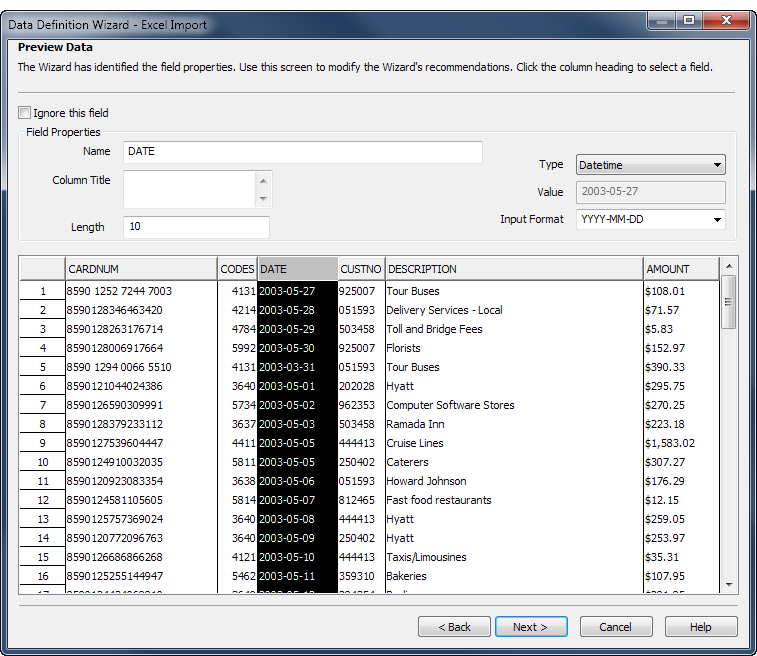Select the CODES column heading
This screenshot has width=757, height=656.
237,269
